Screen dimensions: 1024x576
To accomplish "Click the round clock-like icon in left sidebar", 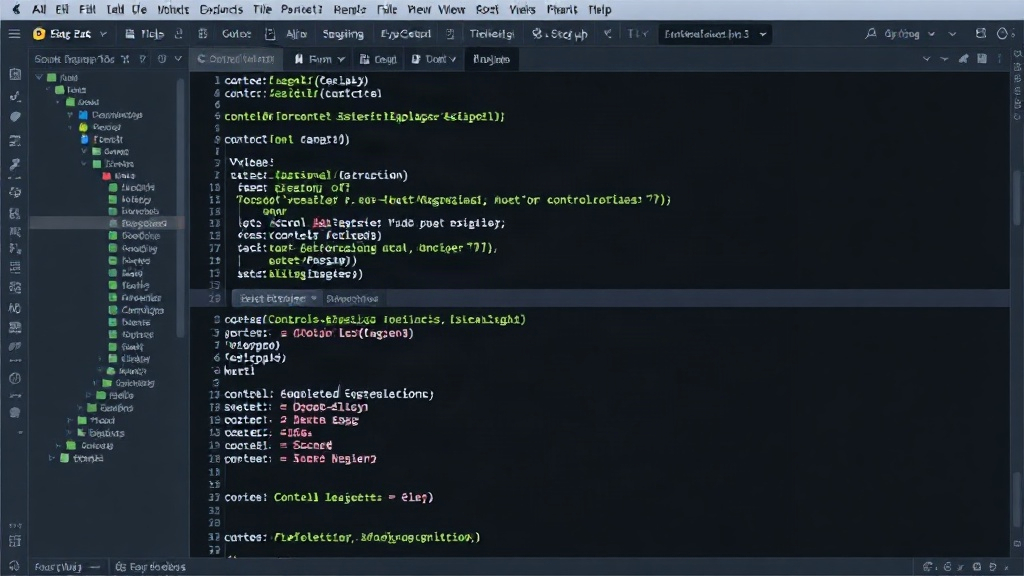I will point(15,378).
